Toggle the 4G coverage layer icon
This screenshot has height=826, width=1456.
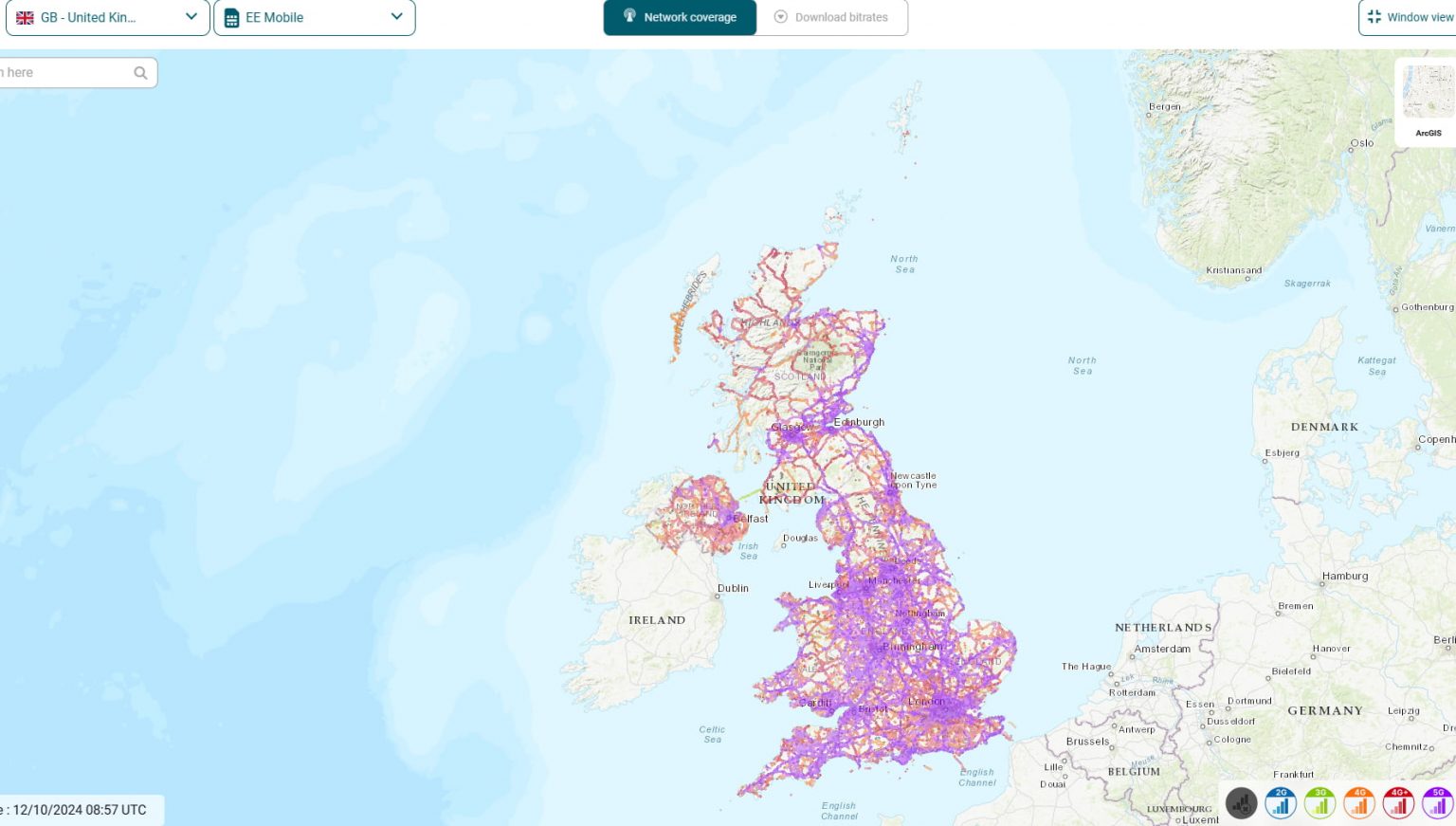coord(1359,802)
